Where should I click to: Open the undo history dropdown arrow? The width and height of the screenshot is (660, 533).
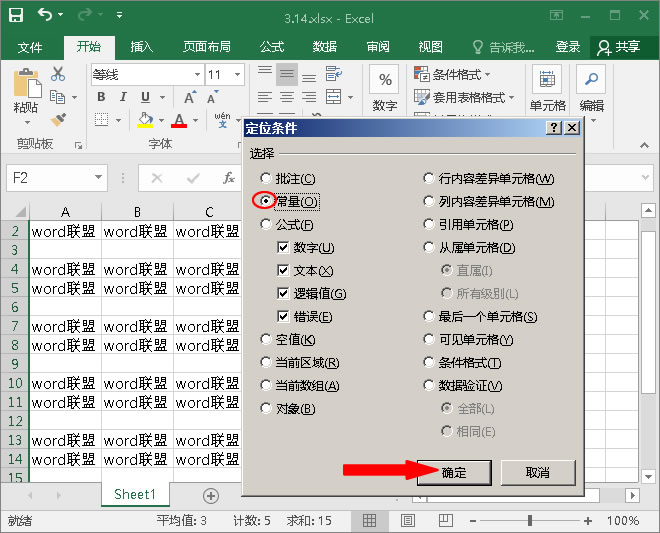61,15
